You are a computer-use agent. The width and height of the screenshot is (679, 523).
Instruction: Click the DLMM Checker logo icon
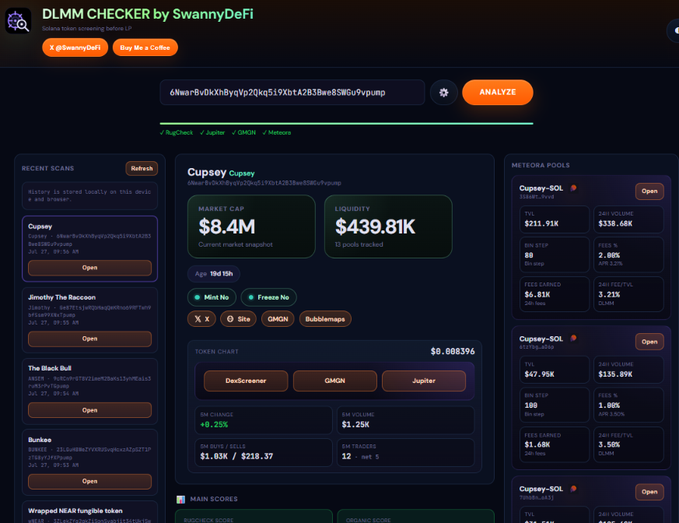click(18, 20)
